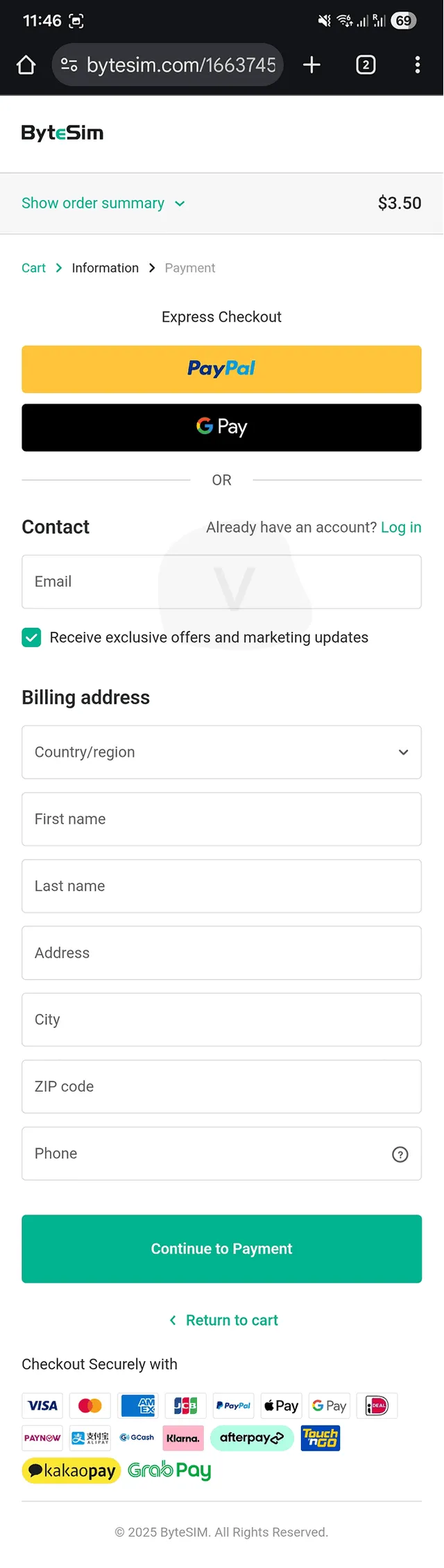This screenshot has height=1568, width=444.
Task: Click the Email input field
Action: click(221, 582)
